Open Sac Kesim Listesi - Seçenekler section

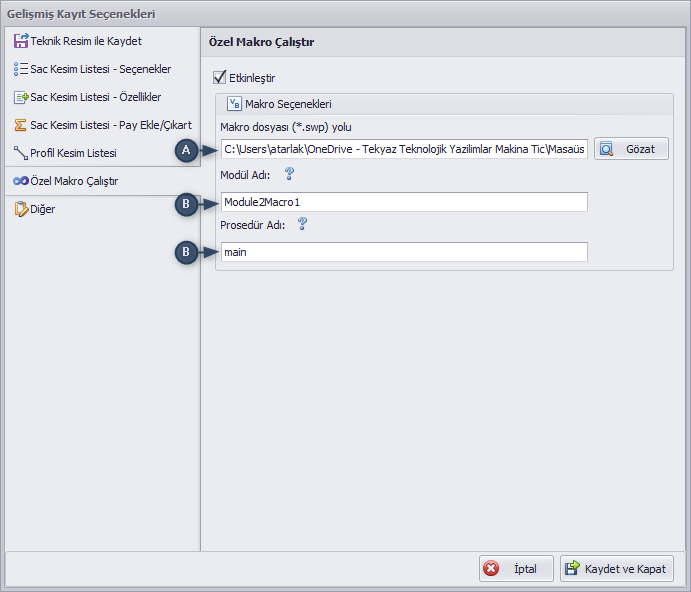[102, 69]
